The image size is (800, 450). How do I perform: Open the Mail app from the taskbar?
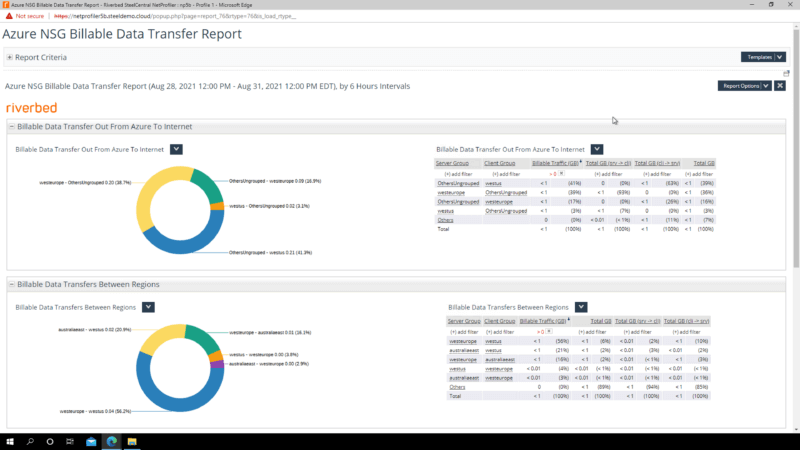[91, 442]
